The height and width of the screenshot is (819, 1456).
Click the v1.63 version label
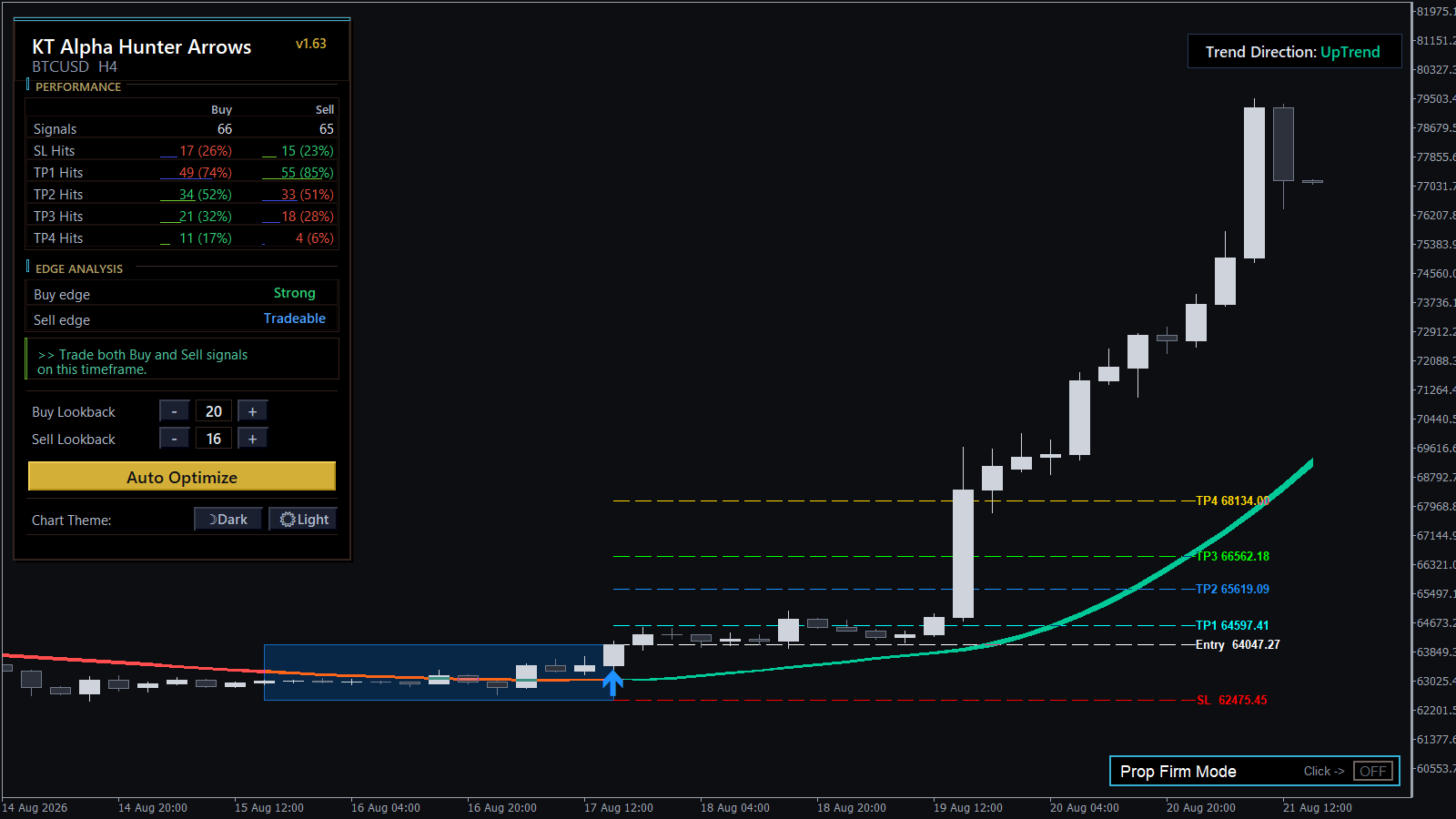pyautogui.click(x=311, y=44)
